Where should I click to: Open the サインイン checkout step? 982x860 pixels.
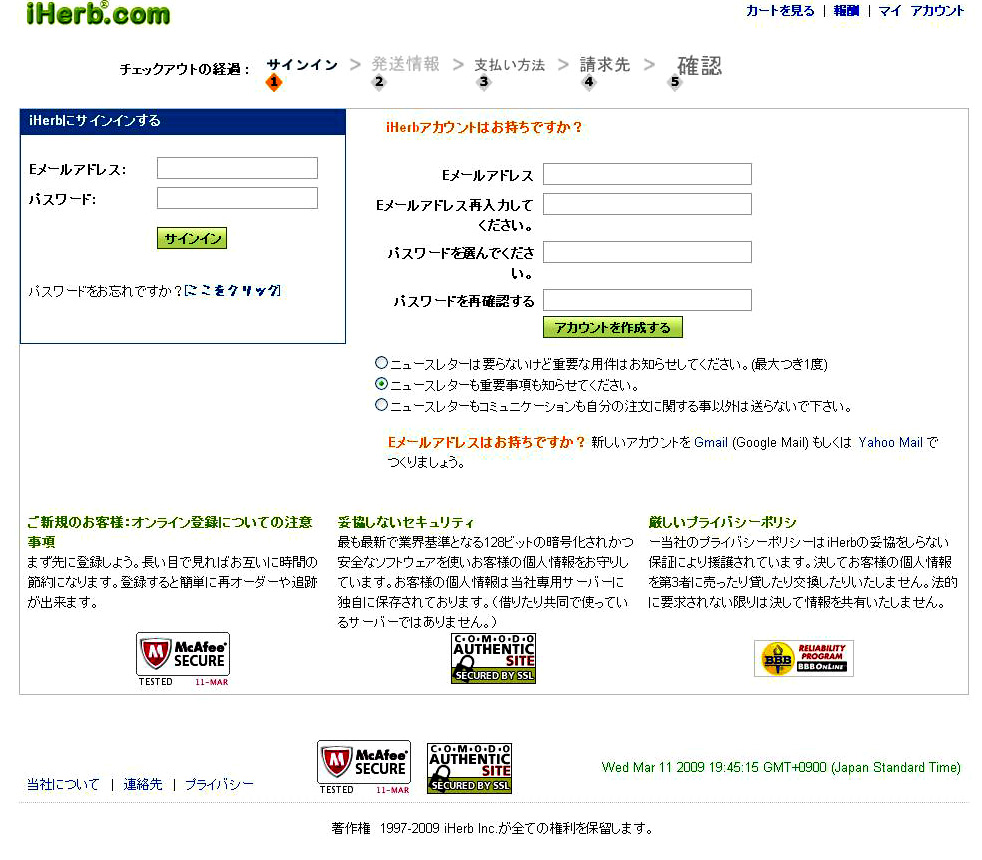pyautogui.click(x=302, y=65)
